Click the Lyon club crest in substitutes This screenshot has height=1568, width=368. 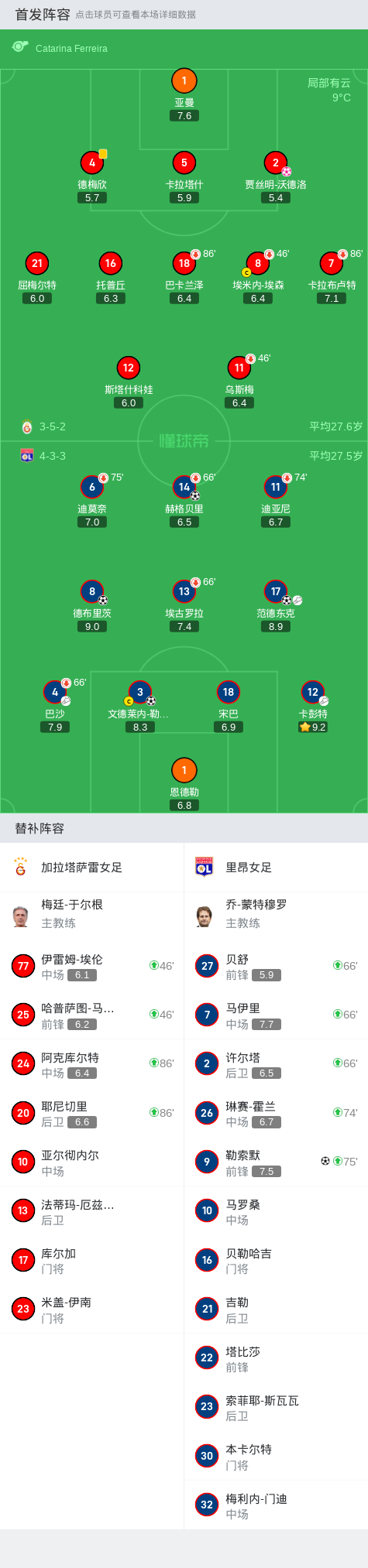pyautogui.click(x=204, y=867)
